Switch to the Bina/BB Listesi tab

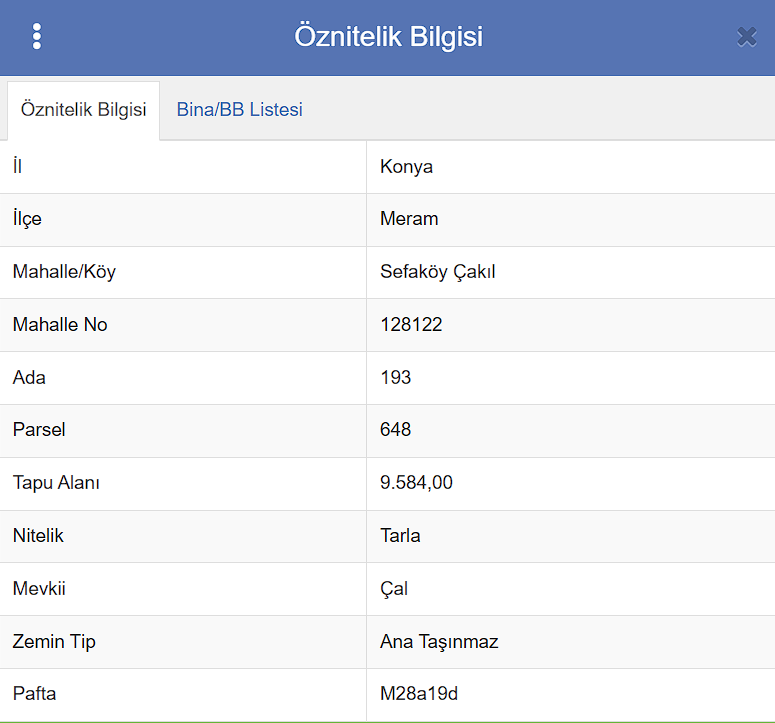point(239,110)
